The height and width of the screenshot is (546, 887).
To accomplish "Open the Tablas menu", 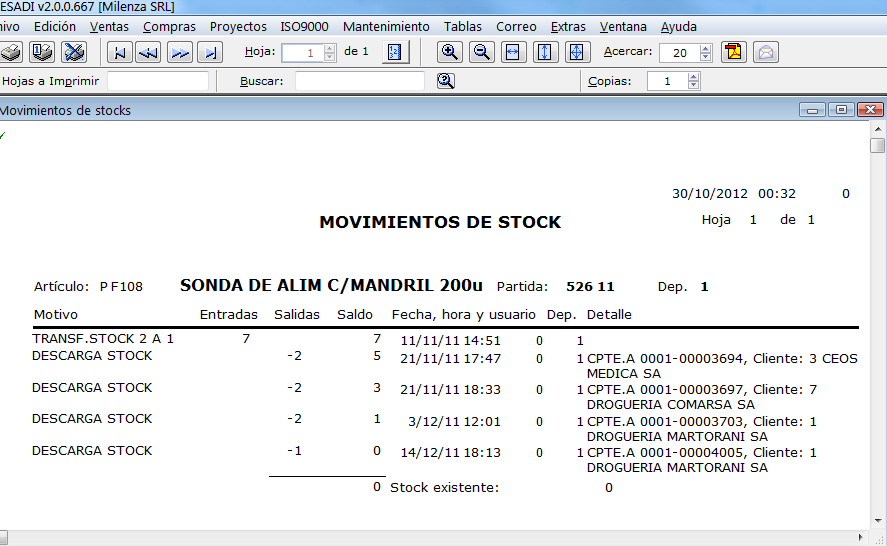I will (463, 27).
